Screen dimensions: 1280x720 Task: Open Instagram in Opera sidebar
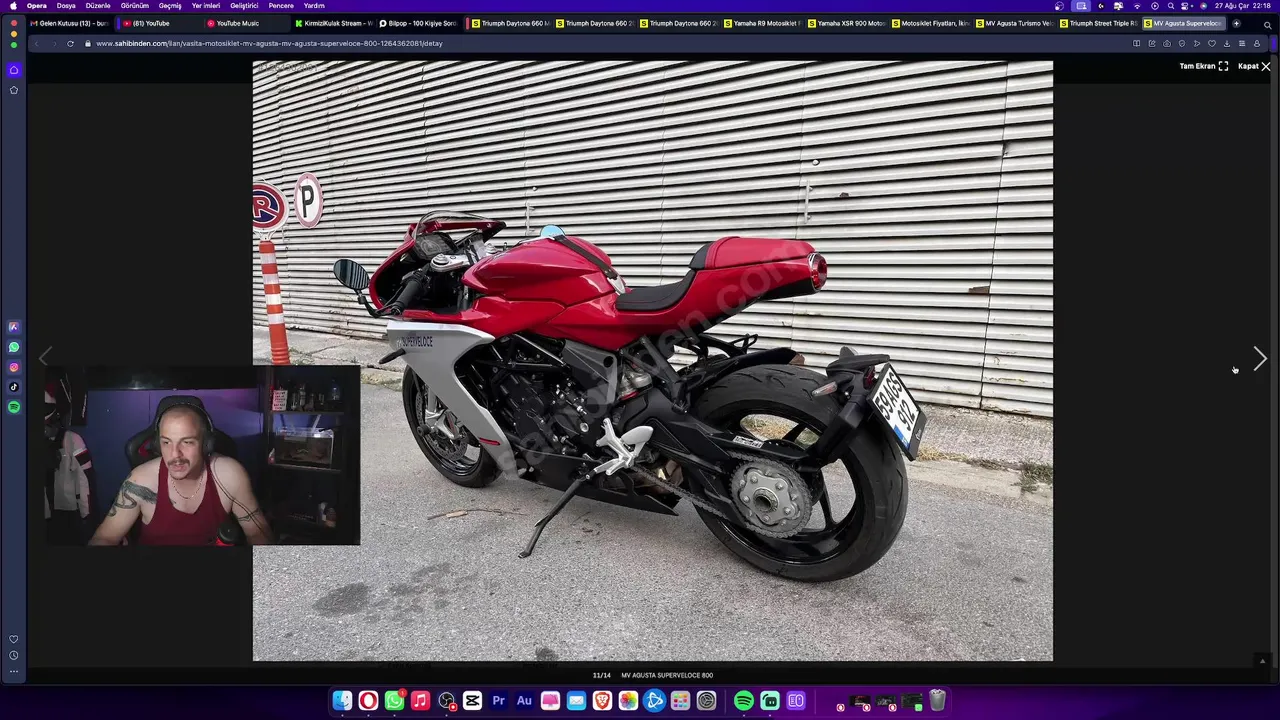(x=14, y=367)
